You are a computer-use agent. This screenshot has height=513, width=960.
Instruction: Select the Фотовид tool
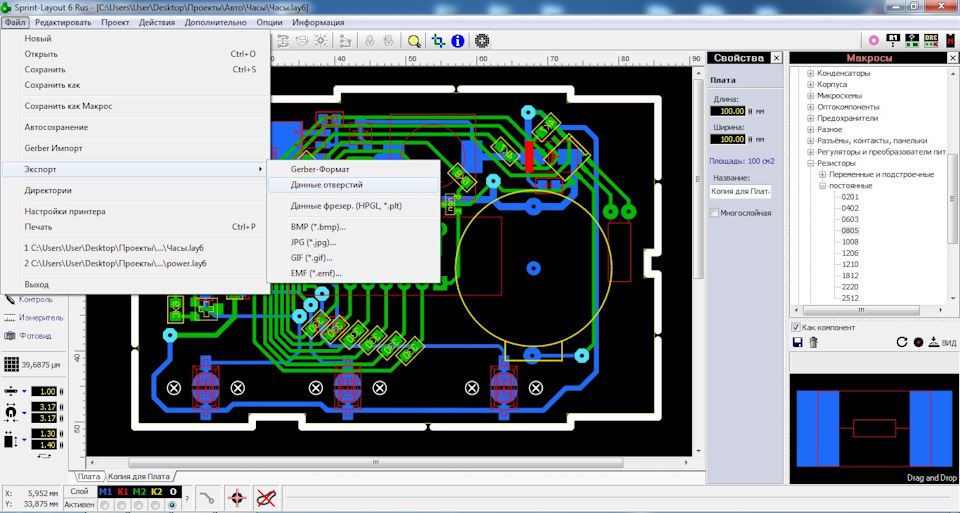(28, 335)
